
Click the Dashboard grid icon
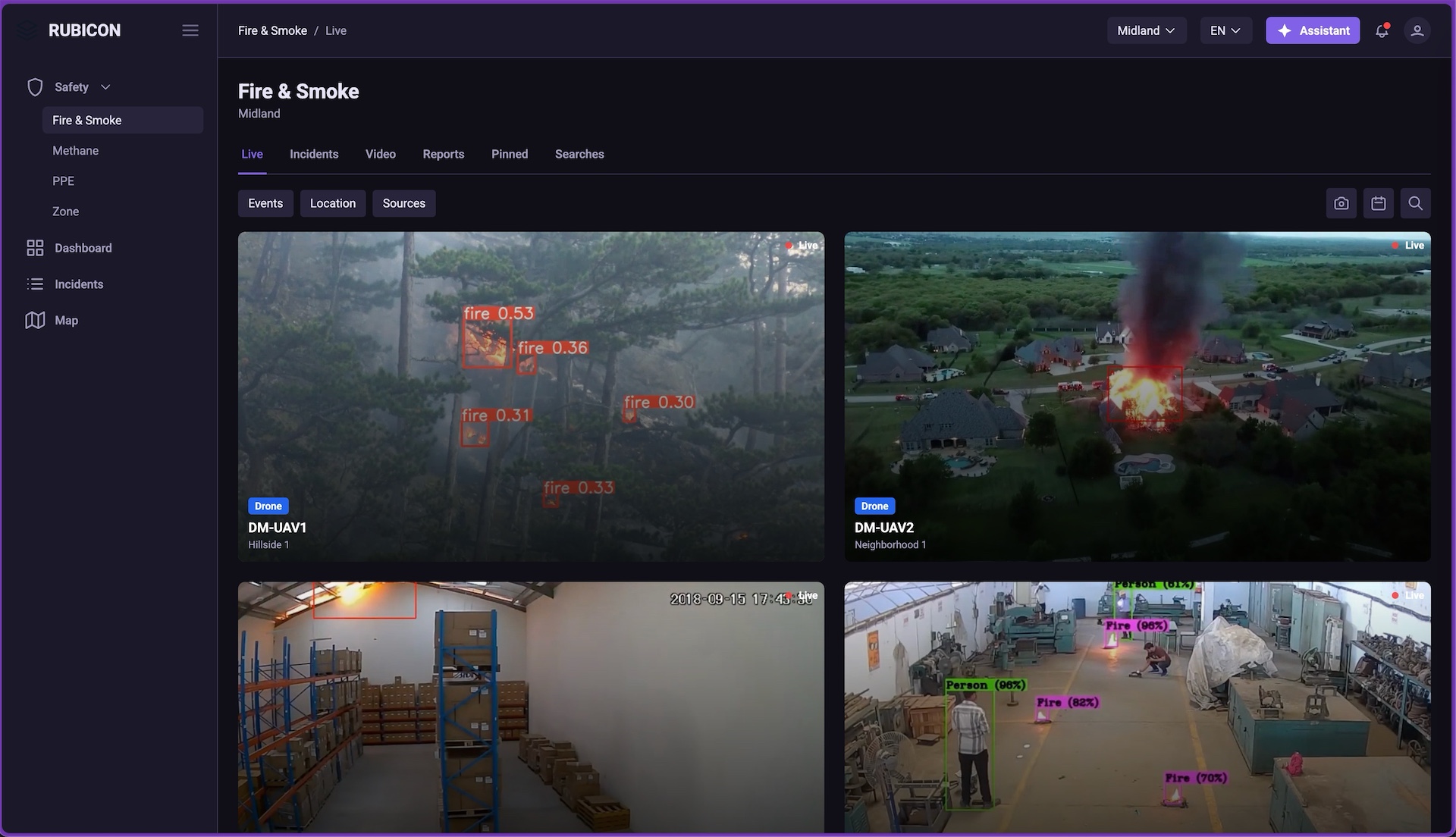[x=35, y=248]
